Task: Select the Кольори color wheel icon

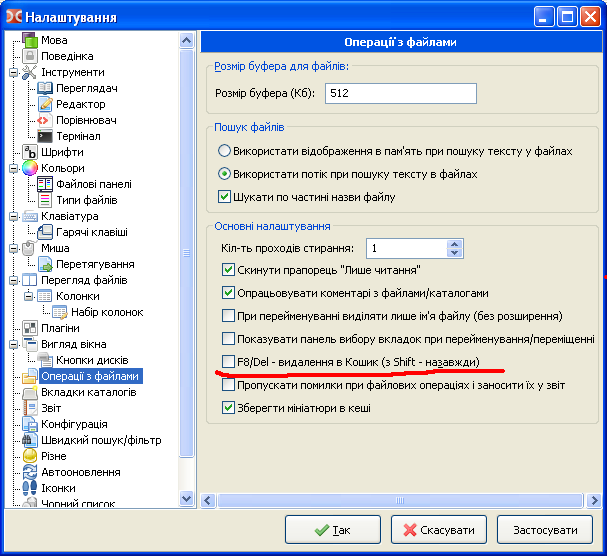Action: 29,168
